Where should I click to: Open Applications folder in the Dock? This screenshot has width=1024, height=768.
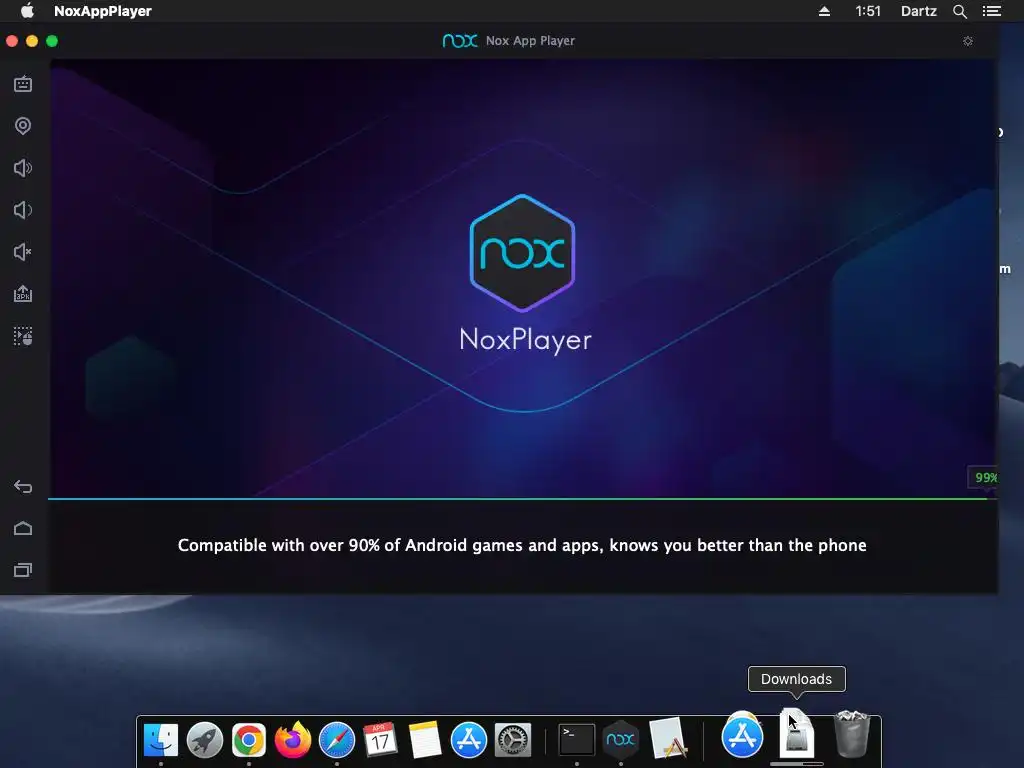click(x=742, y=735)
